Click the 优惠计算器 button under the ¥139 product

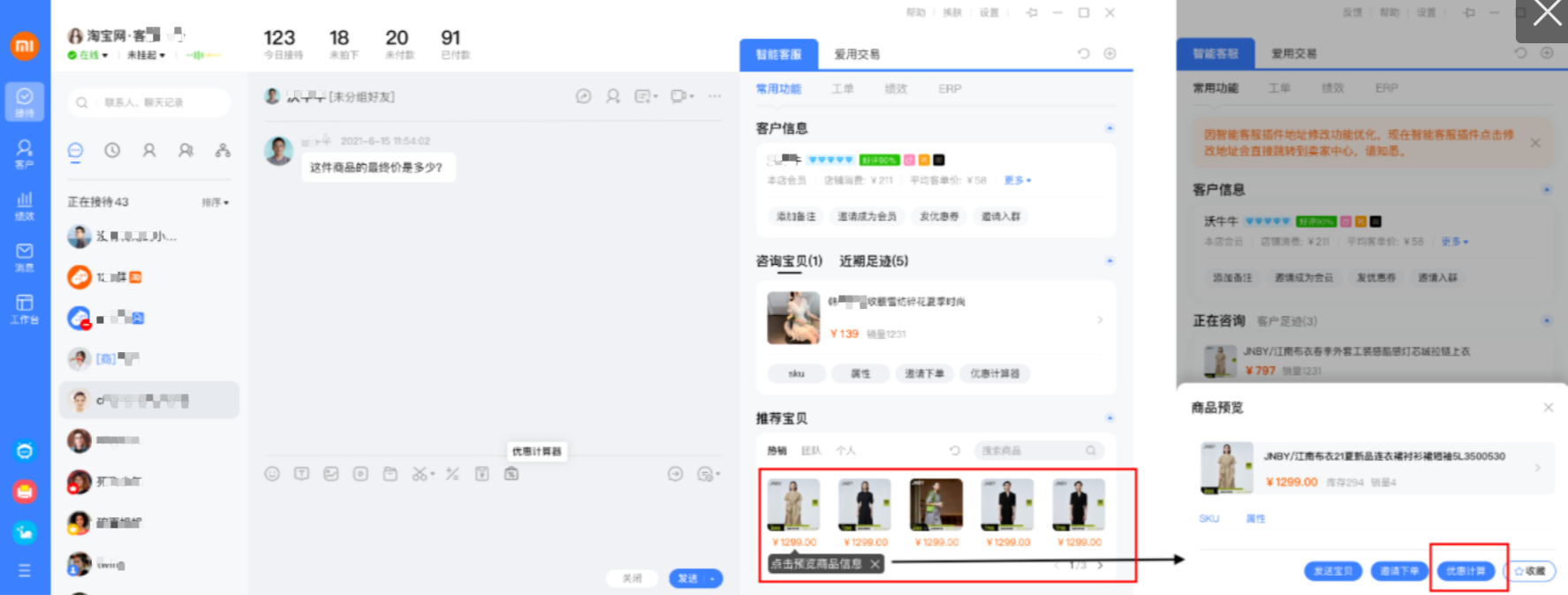pyautogui.click(x=995, y=373)
